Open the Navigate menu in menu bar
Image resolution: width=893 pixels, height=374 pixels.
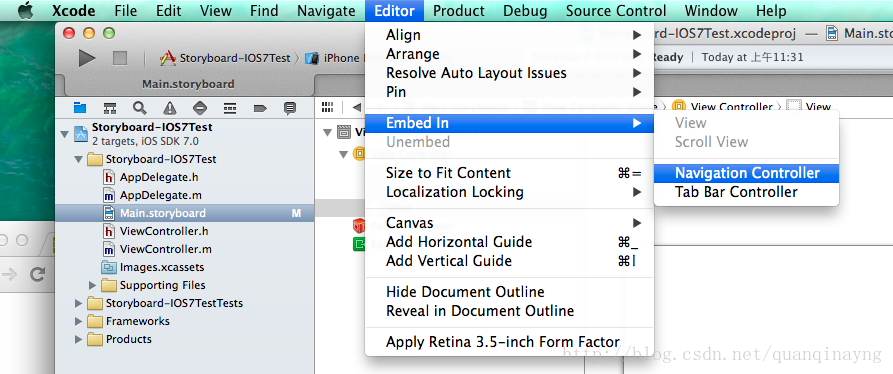click(x=326, y=10)
